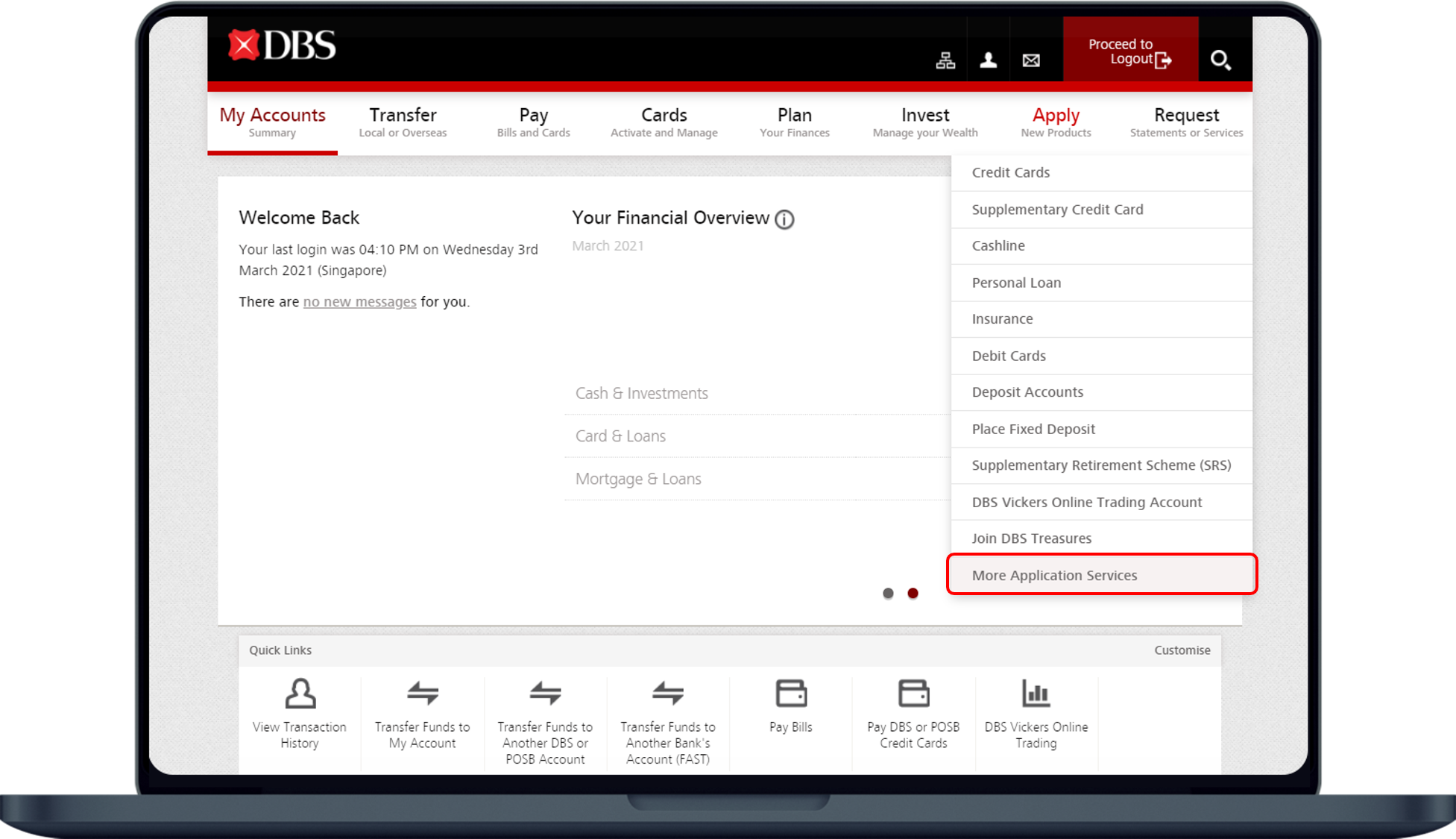Select More Application Services
1456x839 pixels.
(1102, 575)
